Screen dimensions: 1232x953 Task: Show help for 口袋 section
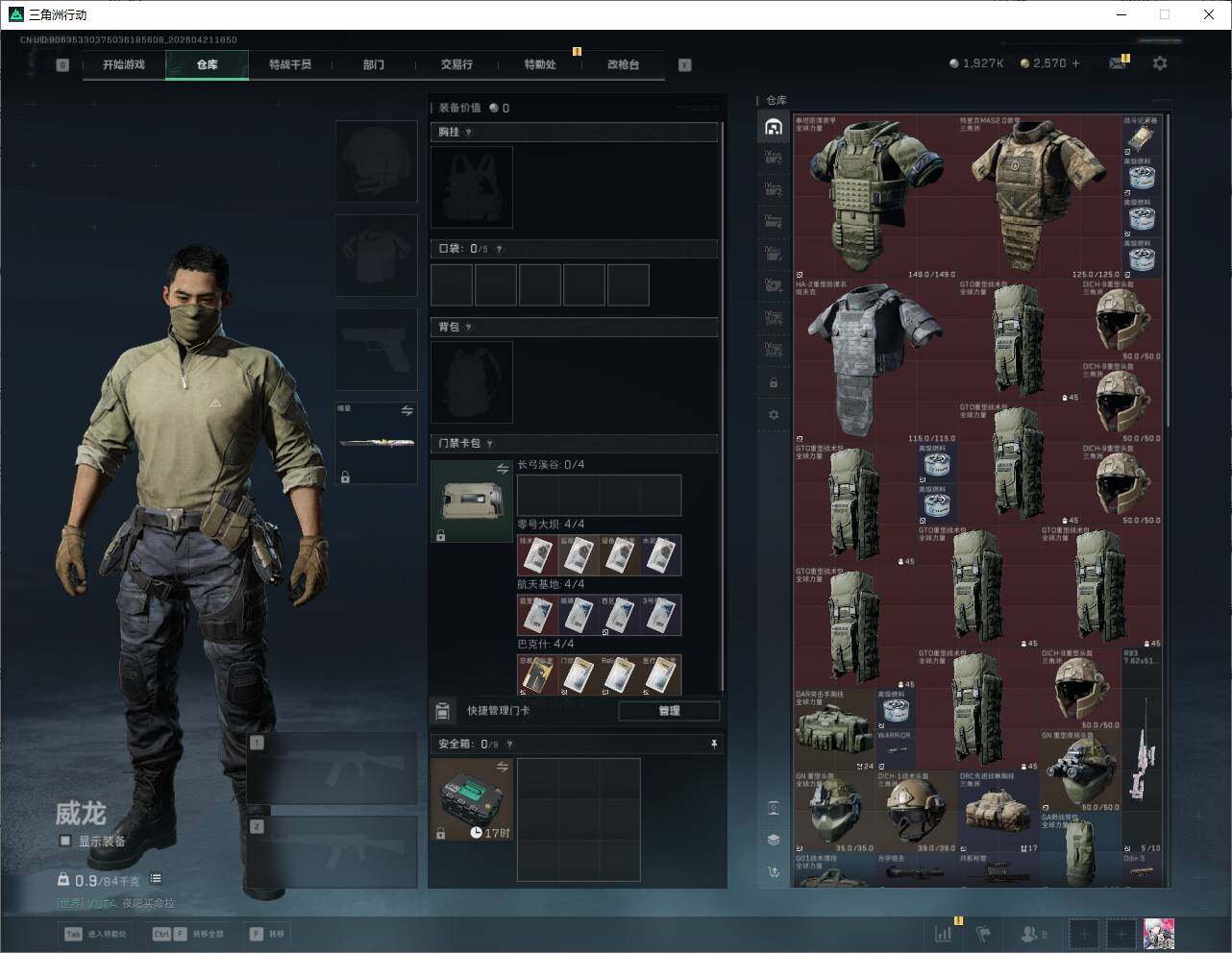pyautogui.click(x=499, y=249)
